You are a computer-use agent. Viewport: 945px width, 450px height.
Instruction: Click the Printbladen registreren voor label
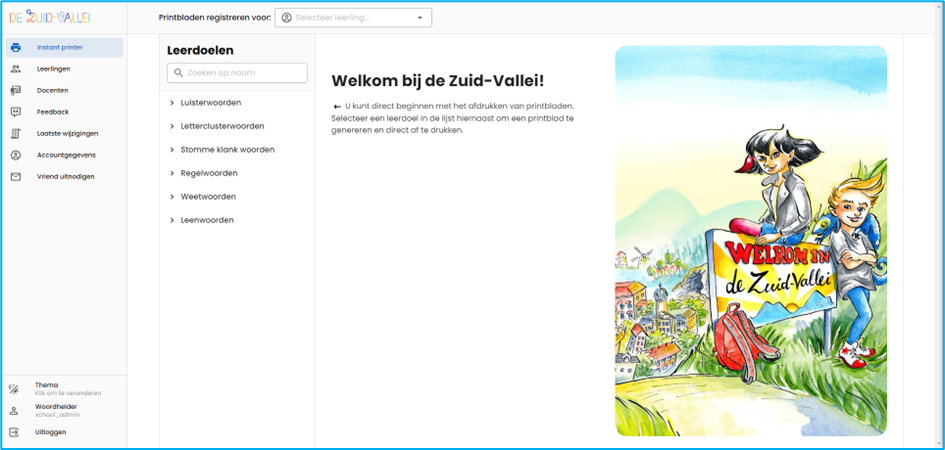tap(215, 18)
